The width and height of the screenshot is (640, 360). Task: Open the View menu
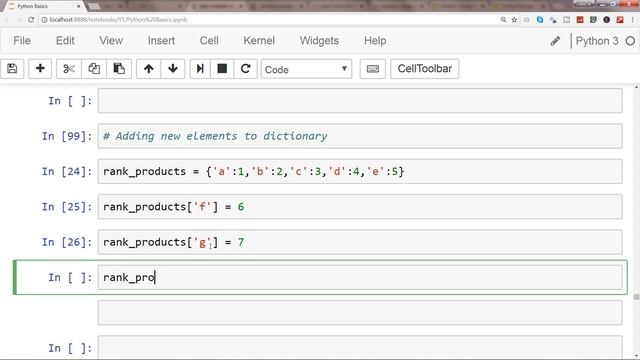[x=111, y=41]
